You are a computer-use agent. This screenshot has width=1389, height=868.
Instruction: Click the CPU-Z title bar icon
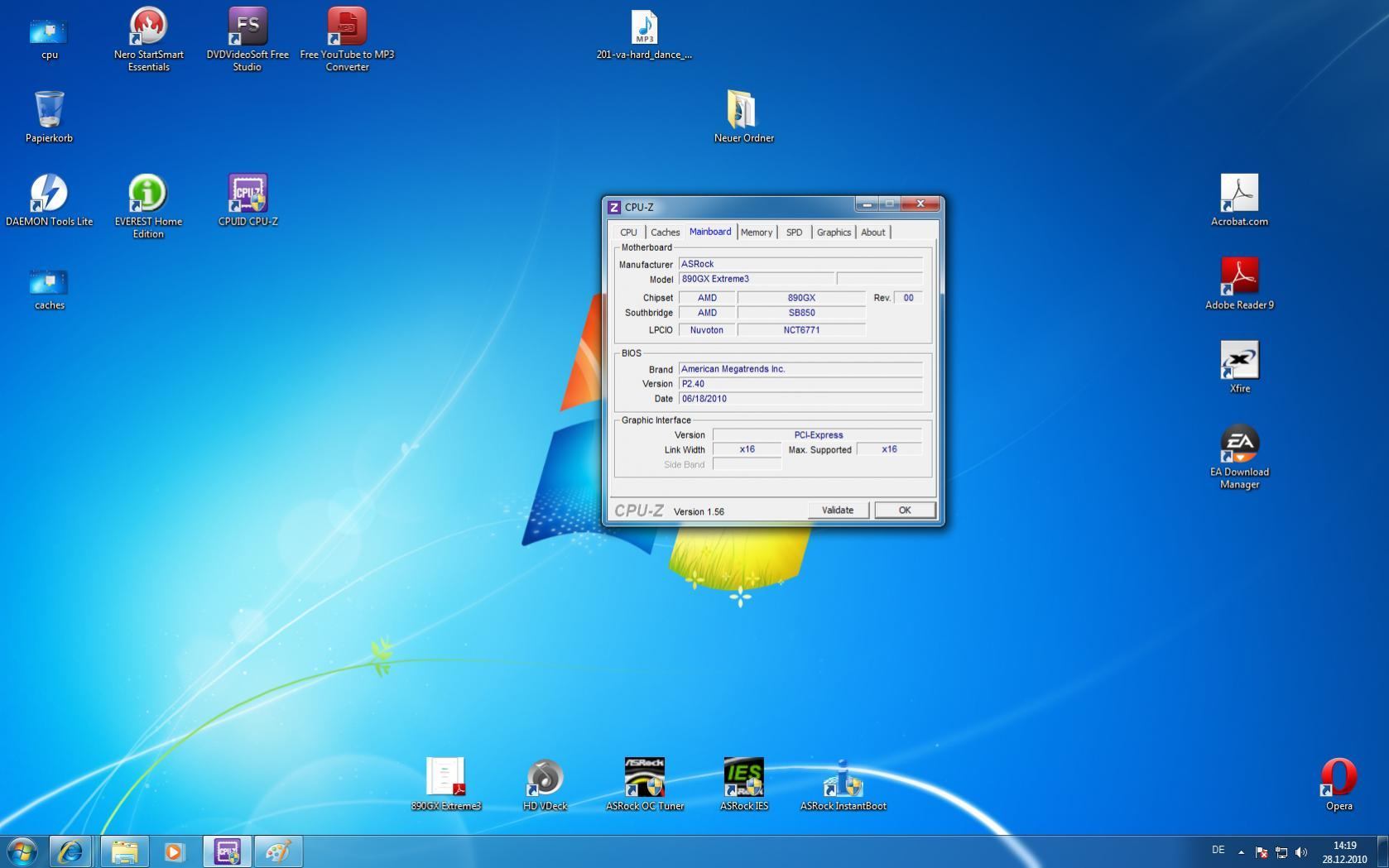(x=614, y=207)
